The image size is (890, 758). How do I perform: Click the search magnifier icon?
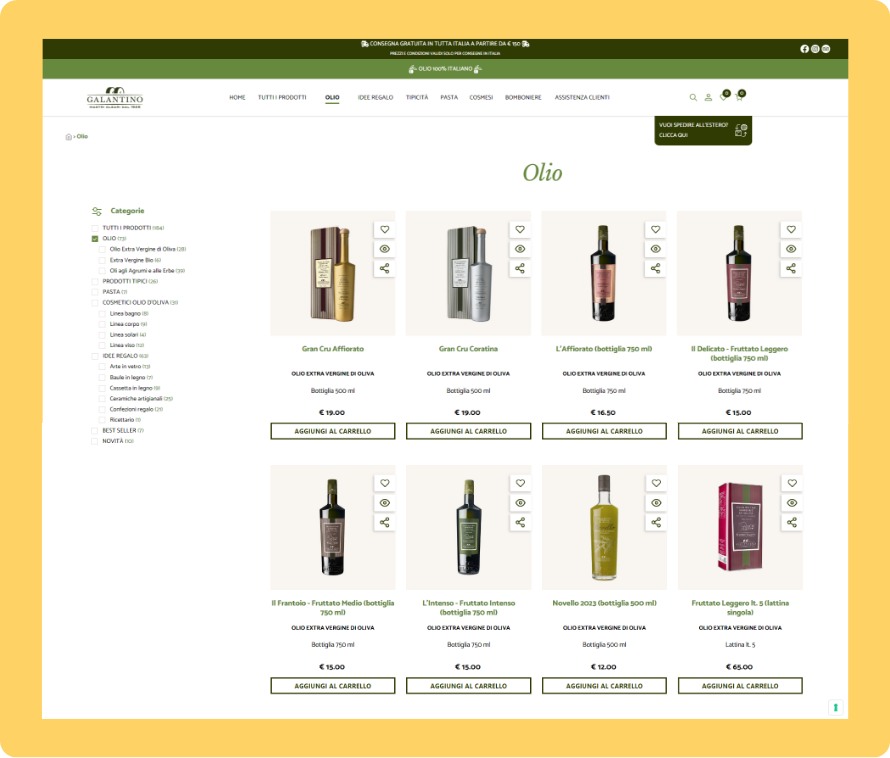(693, 98)
